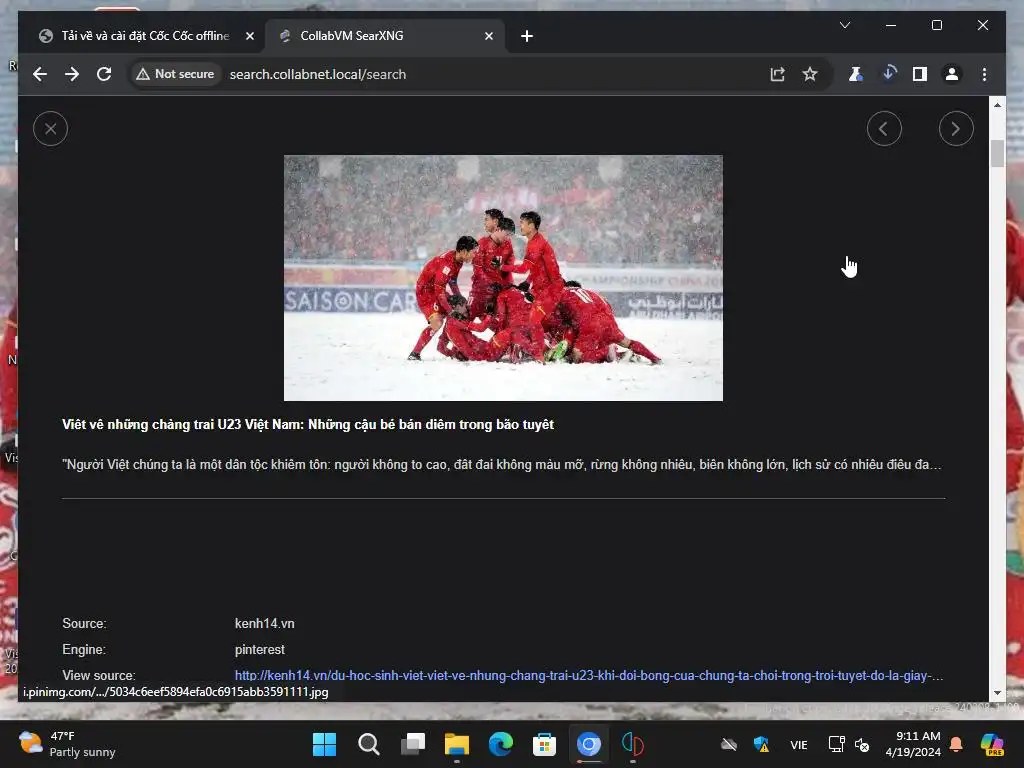Open the red-blue app icon on taskbar

pos(632,744)
